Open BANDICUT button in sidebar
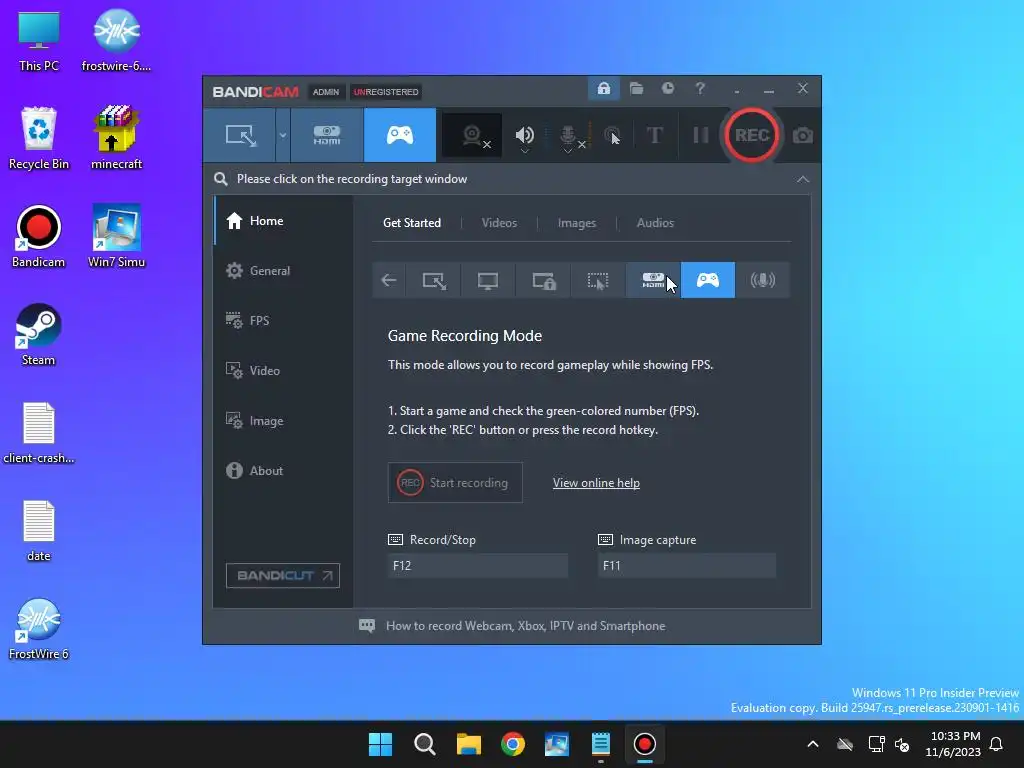1024x768 pixels. 283,575
